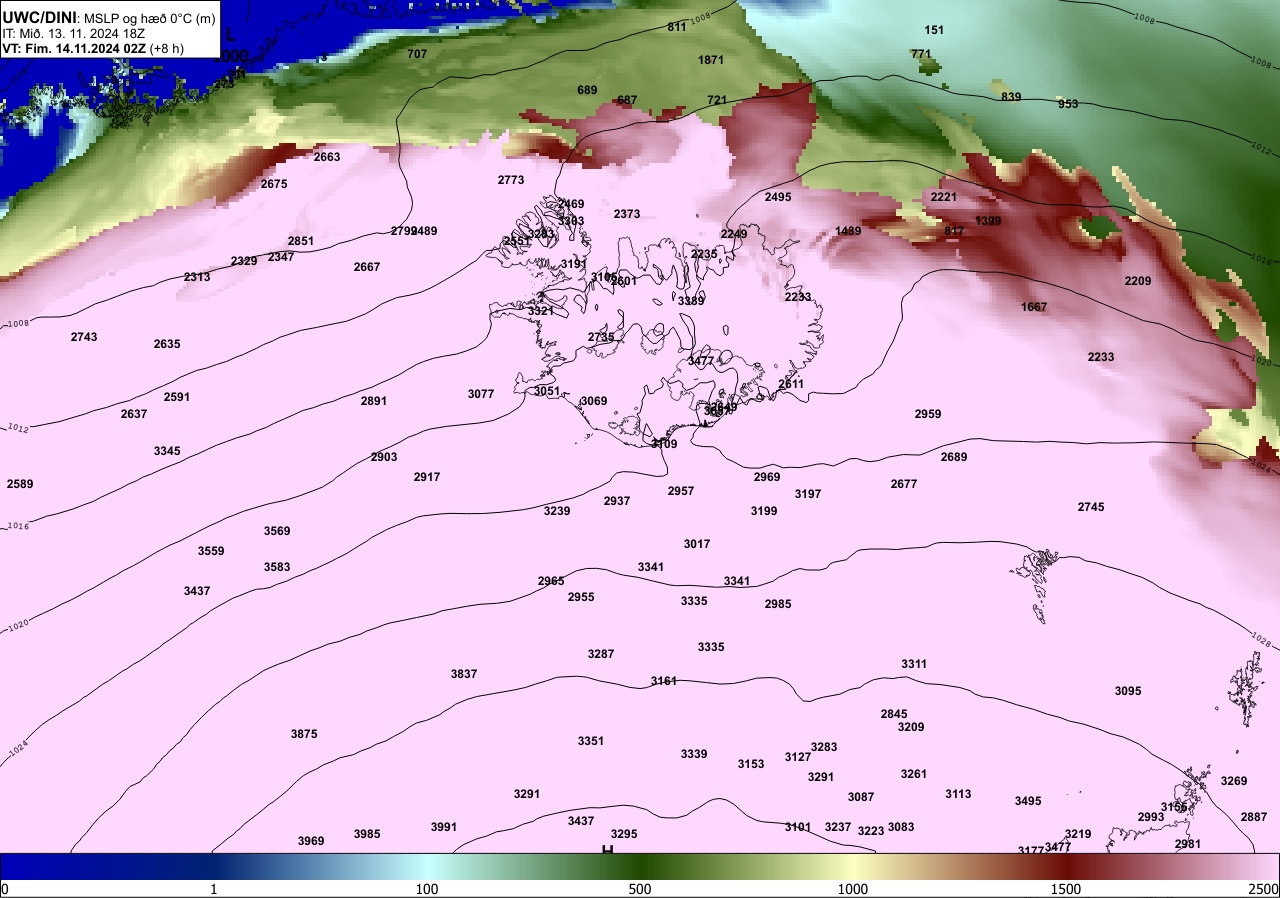Click the map value 3495
Viewport: 1280px width, 898px height.
pos(1028,801)
